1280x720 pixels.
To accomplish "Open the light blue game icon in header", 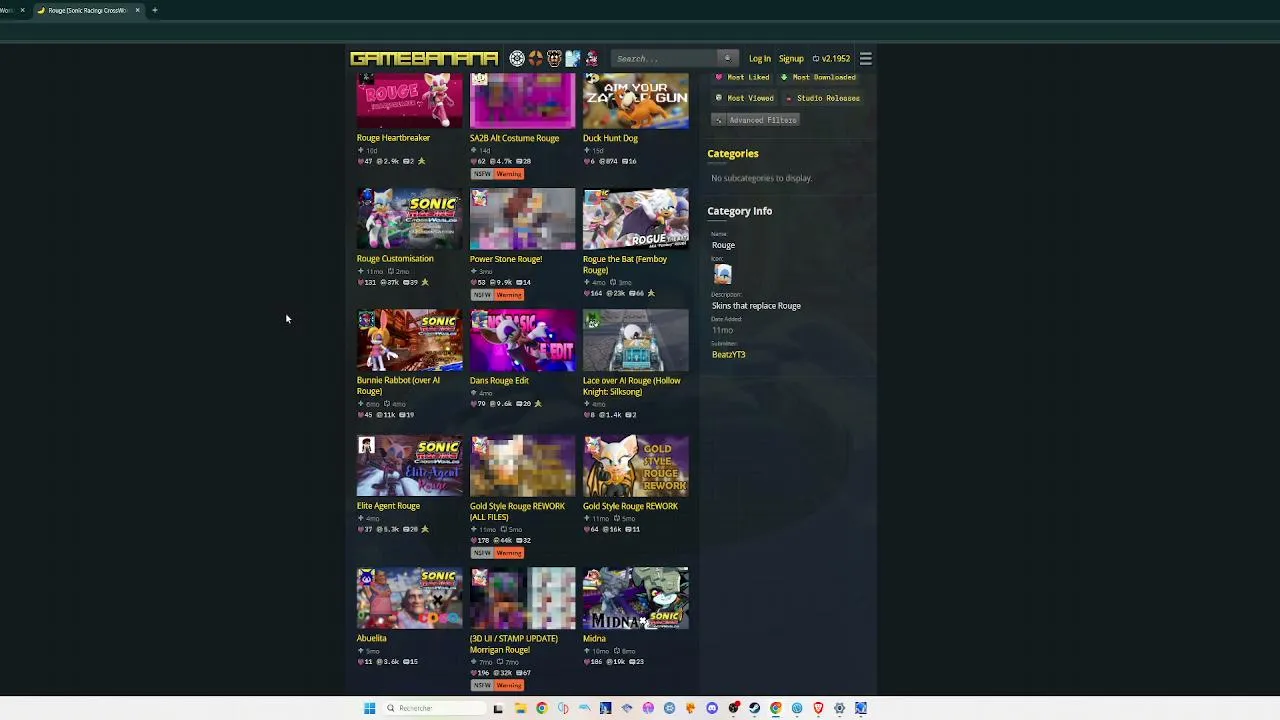I will (573, 58).
